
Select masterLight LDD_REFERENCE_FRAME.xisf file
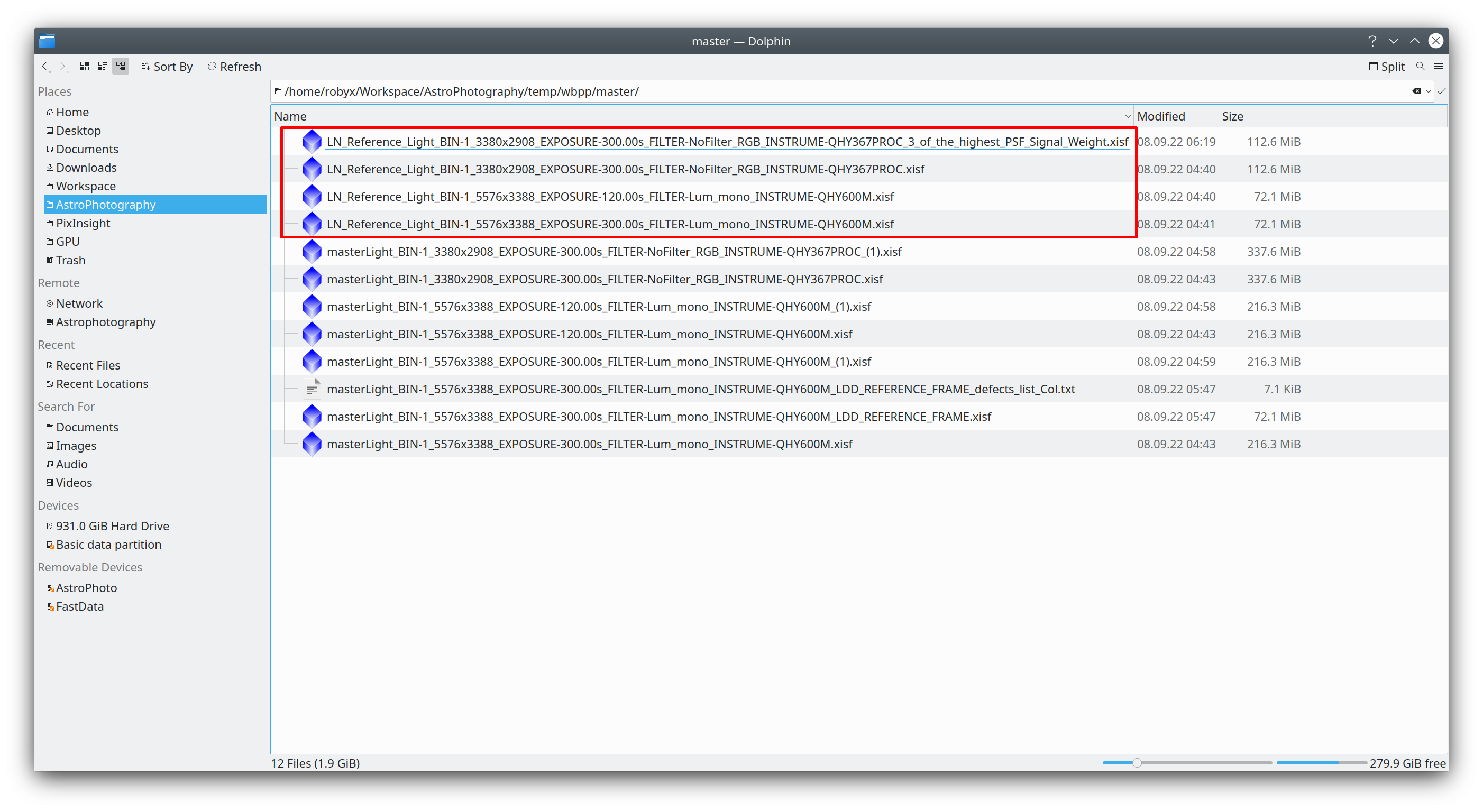tap(658, 417)
